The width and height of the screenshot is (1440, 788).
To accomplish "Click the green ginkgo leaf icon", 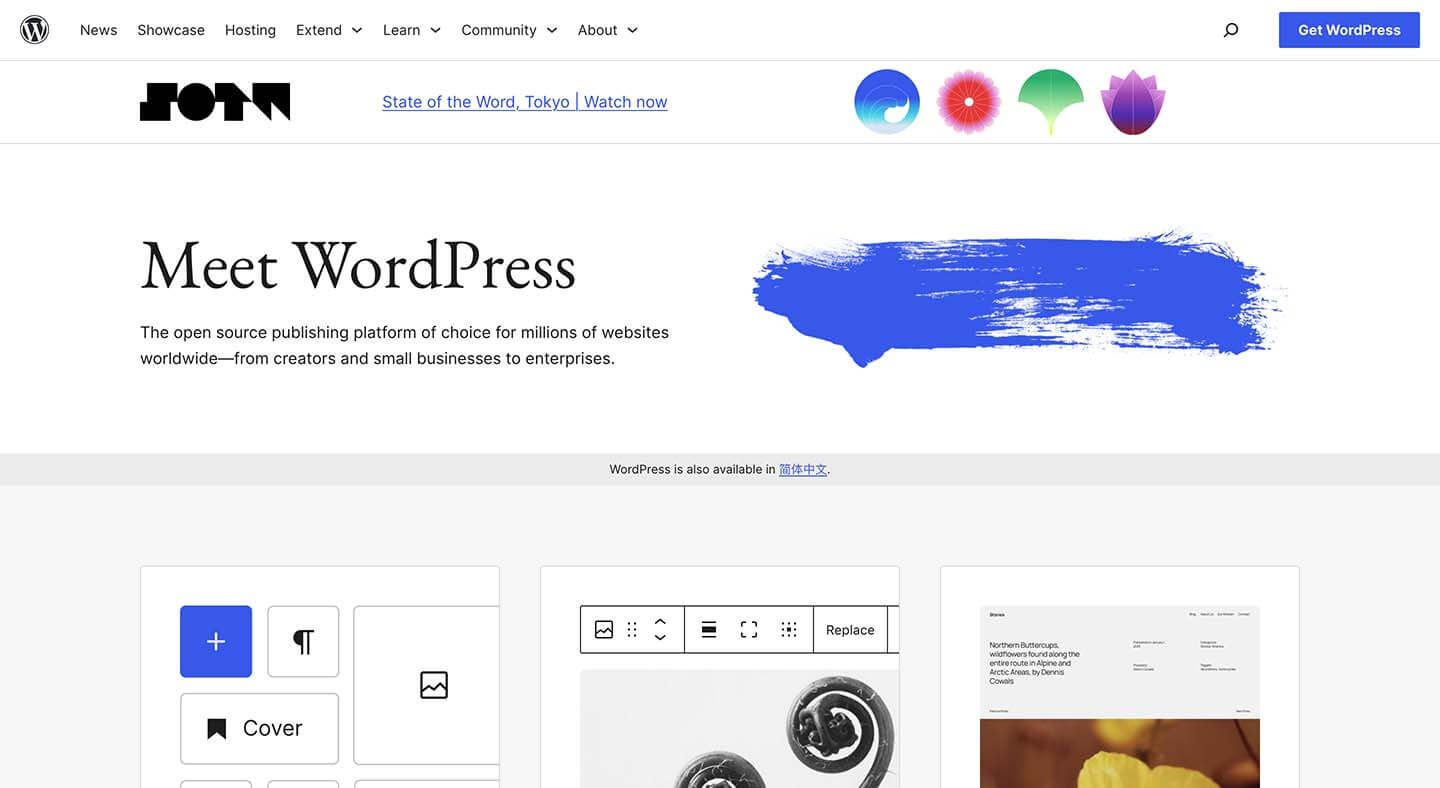I will coord(1051,102).
